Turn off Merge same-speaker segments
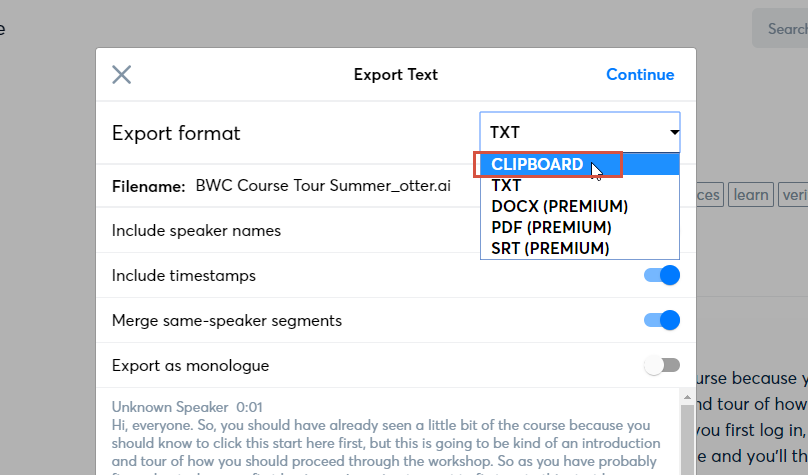The height and width of the screenshot is (475, 808). [661, 320]
